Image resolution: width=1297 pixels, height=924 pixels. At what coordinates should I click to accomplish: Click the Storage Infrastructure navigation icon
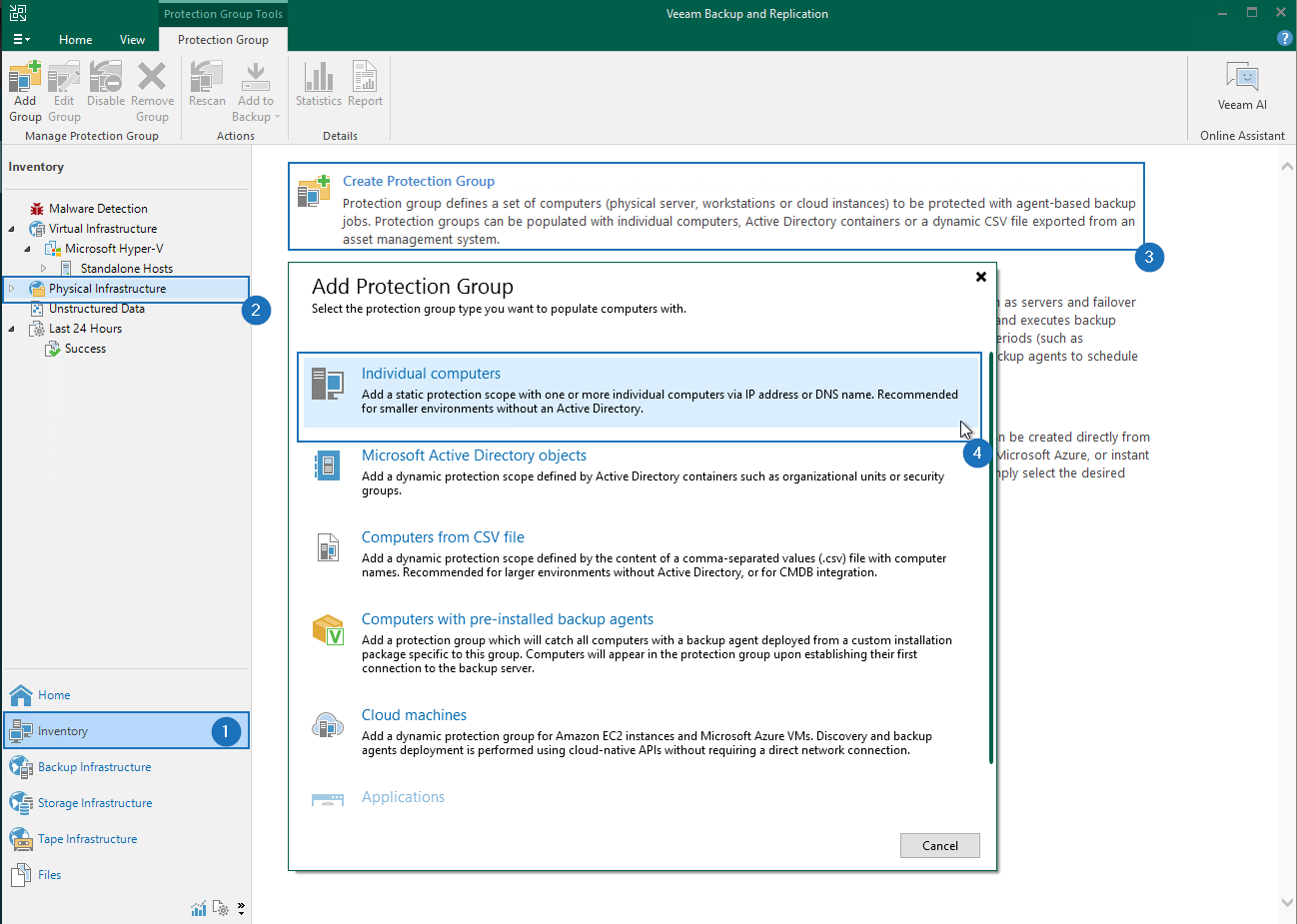coord(20,803)
